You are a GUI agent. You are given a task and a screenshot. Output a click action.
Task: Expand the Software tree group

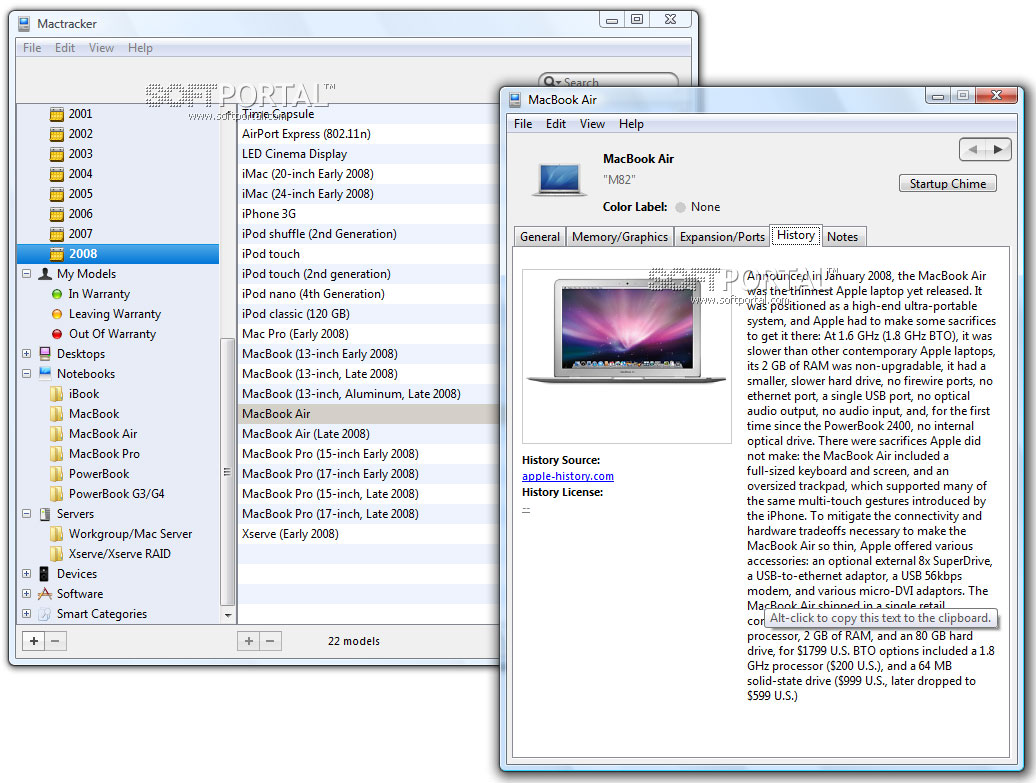point(26,593)
